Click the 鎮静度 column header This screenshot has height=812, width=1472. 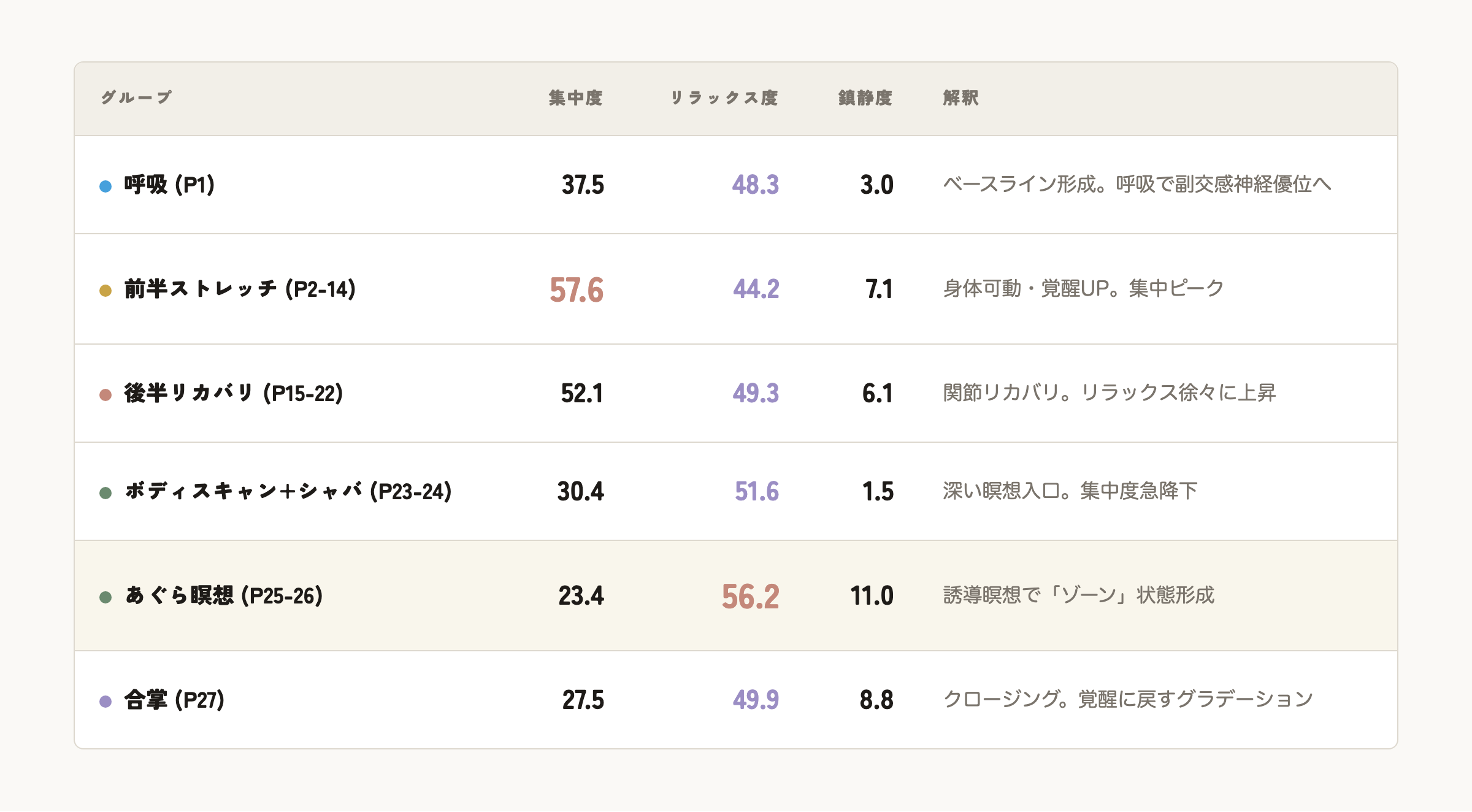click(865, 98)
